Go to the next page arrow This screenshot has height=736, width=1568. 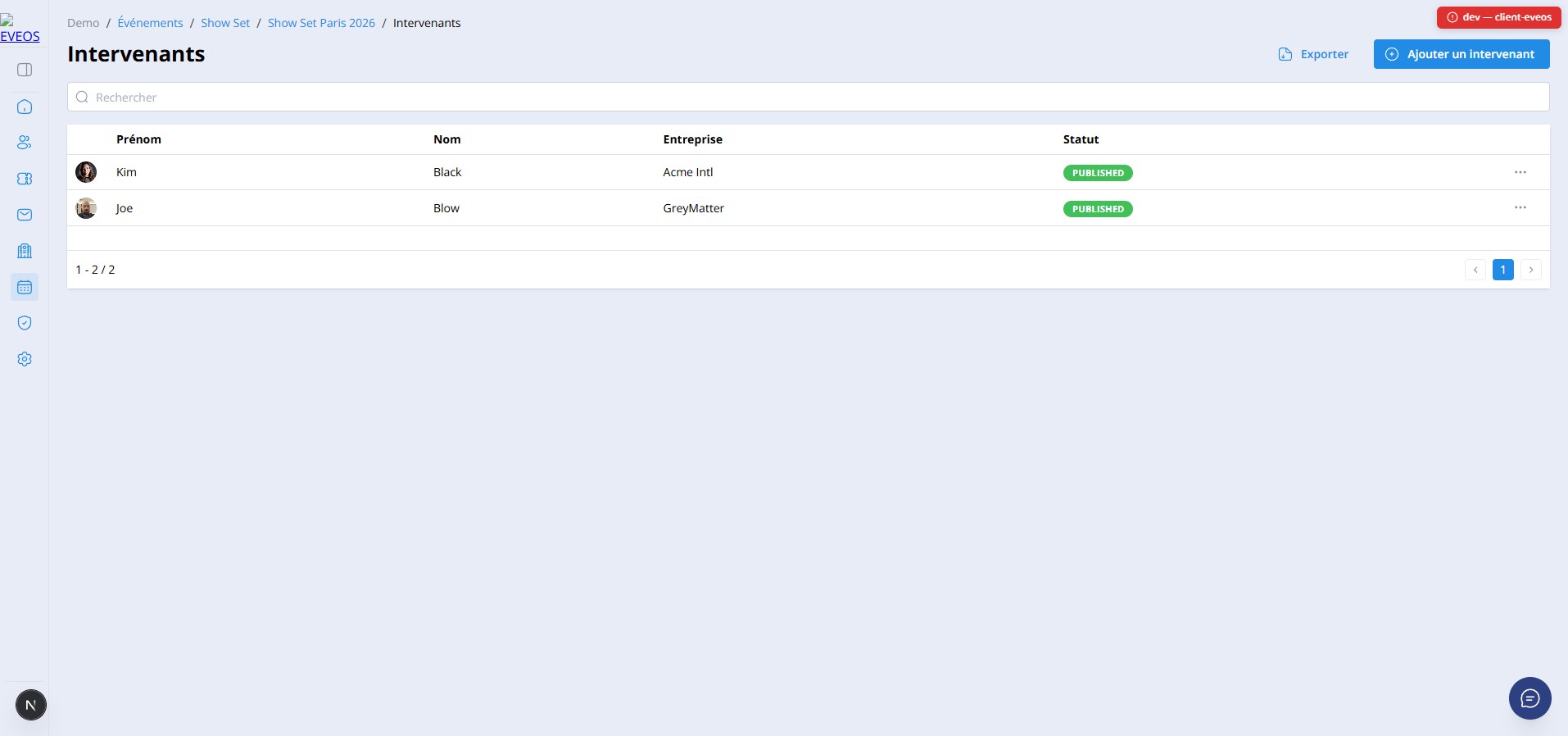click(x=1531, y=270)
